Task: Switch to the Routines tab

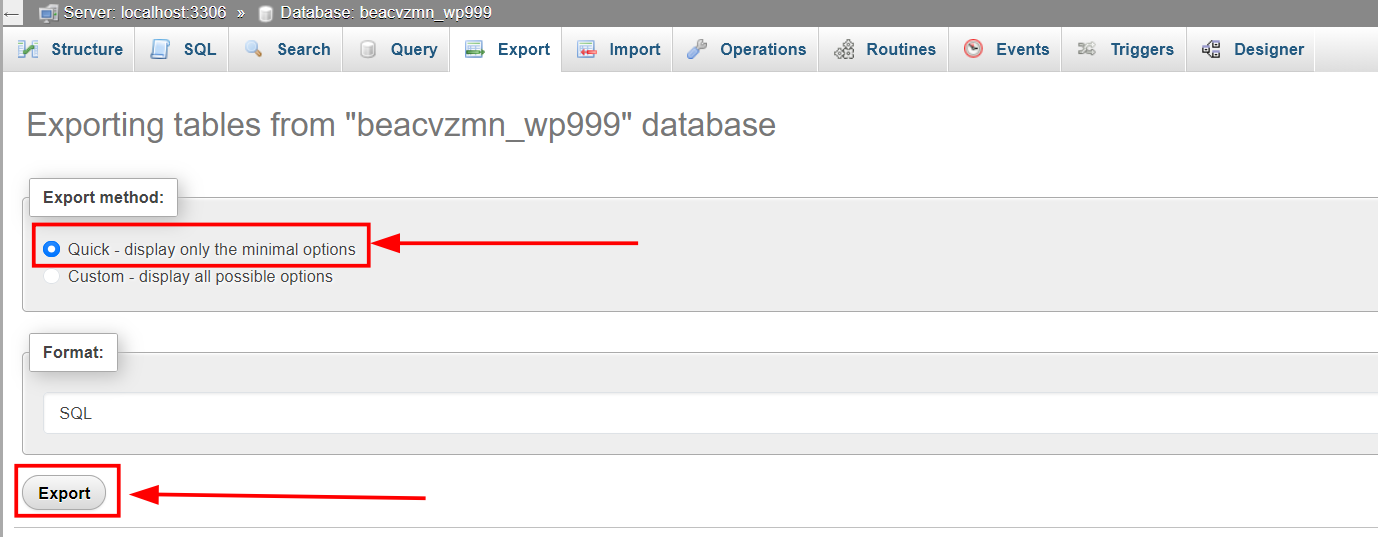Action: (x=883, y=49)
